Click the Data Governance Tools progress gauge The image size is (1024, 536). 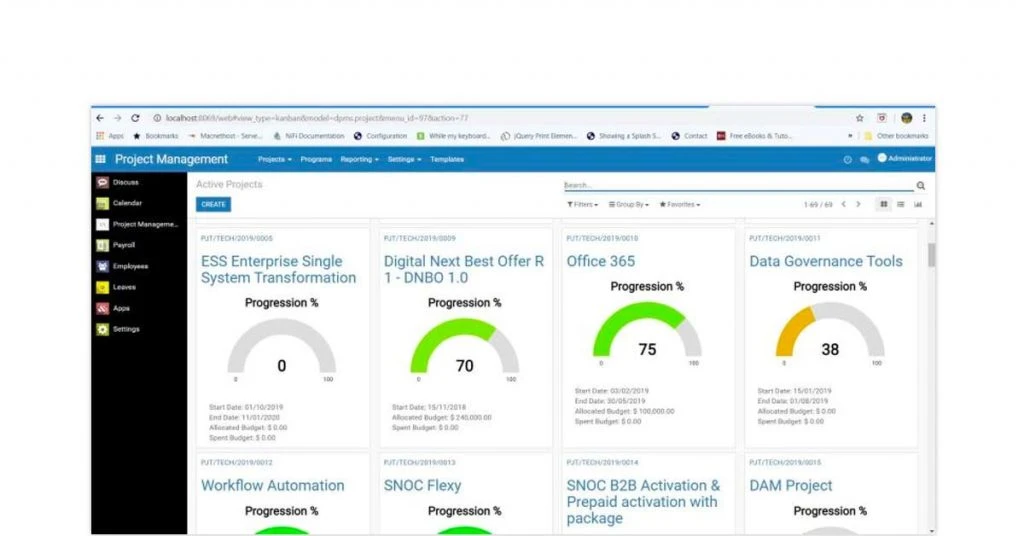pyautogui.click(x=830, y=332)
